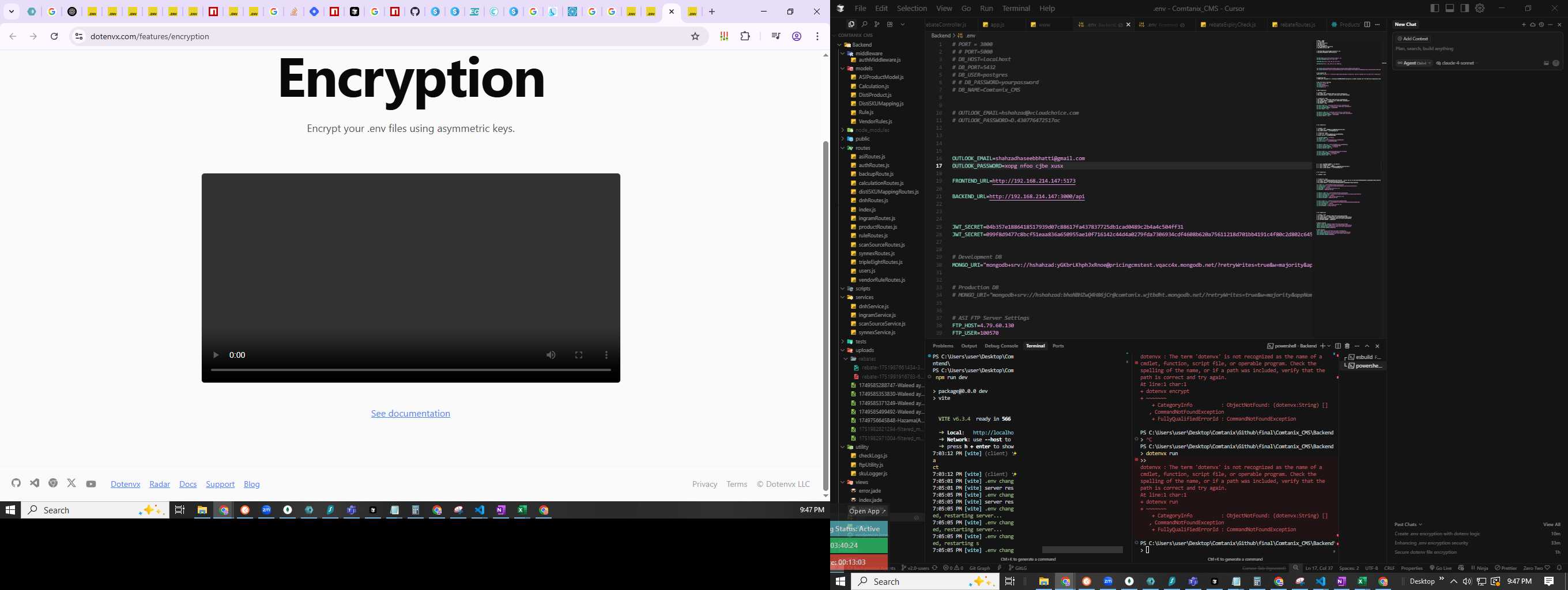Open Chrome extensions puzzle icon
The height and width of the screenshot is (590, 1568).
coord(745,36)
